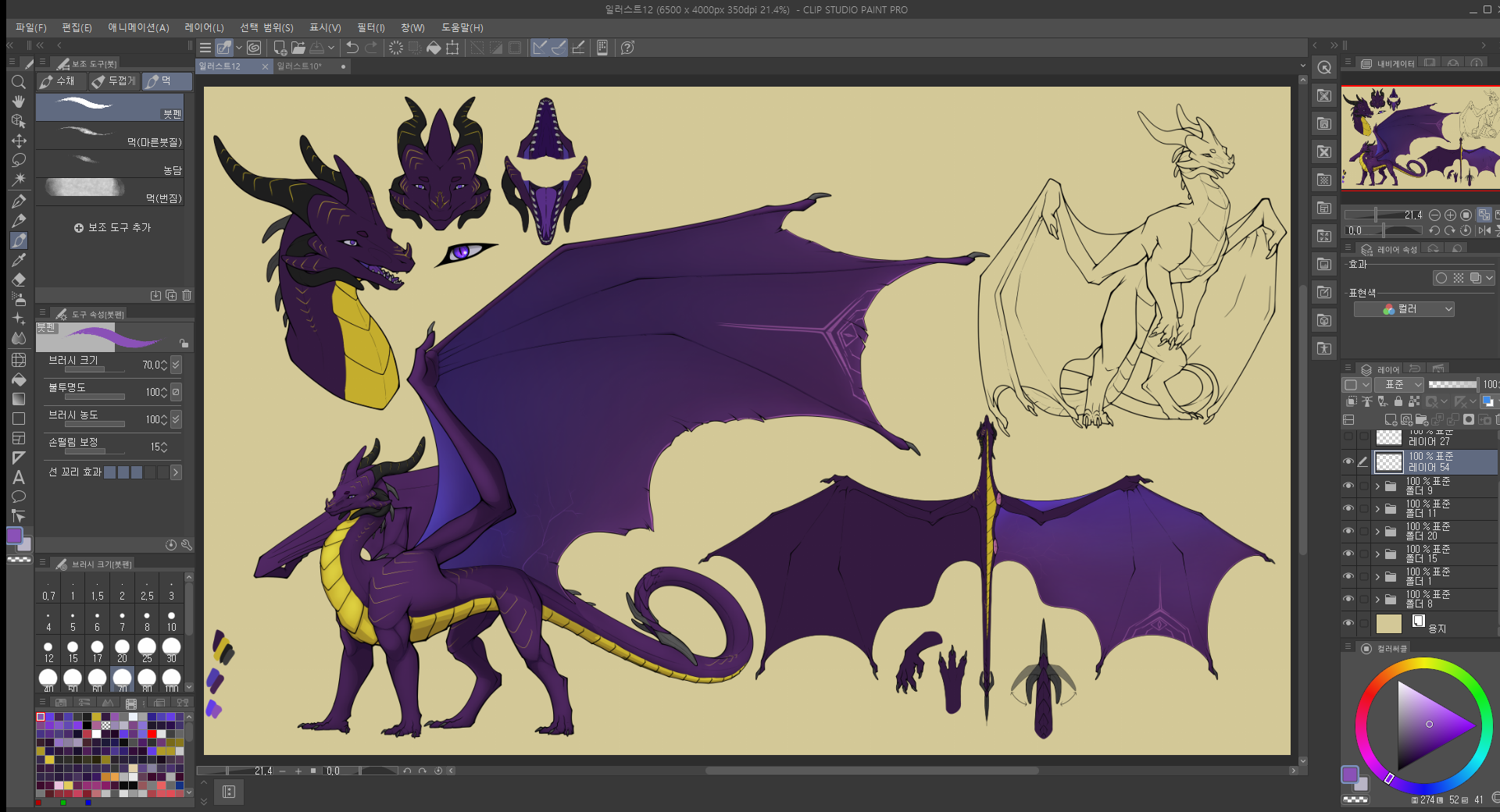Select the Fill bucket tool
This screenshot has height=812, width=1500.
tap(19, 379)
